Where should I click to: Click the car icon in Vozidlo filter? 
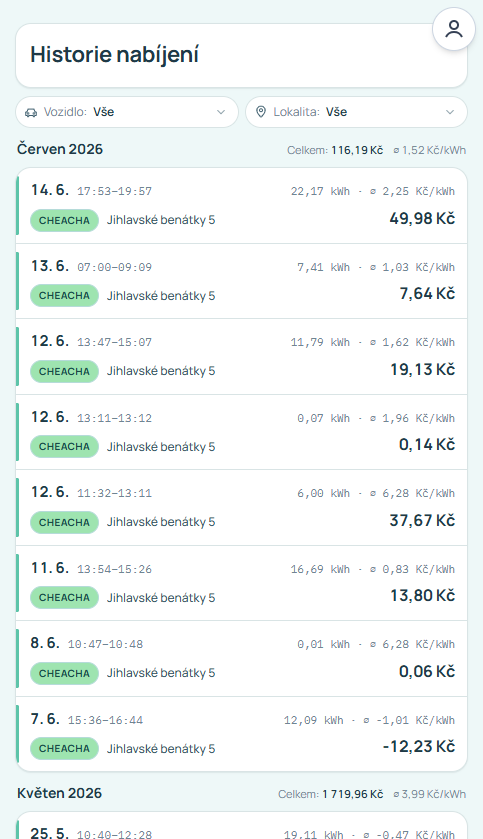click(x=31, y=112)
